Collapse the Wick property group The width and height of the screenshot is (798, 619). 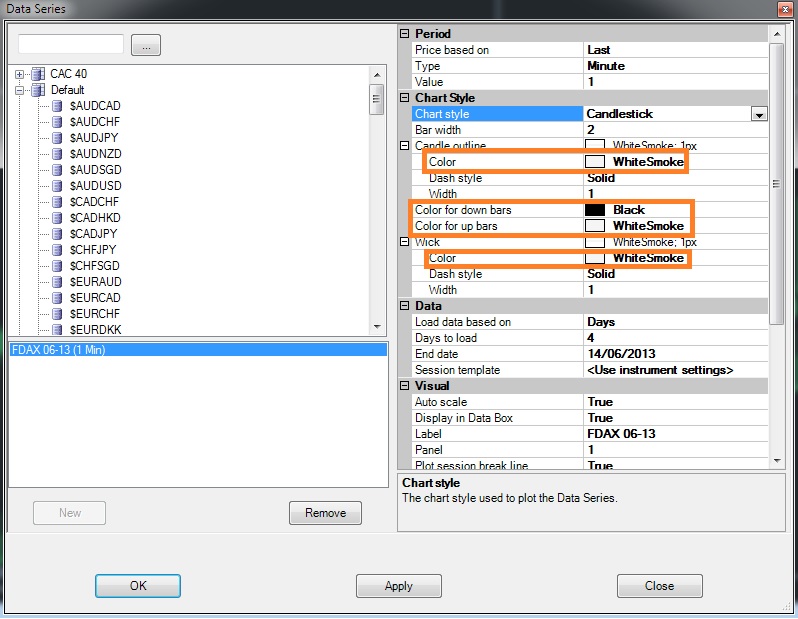tap(405, 242)
